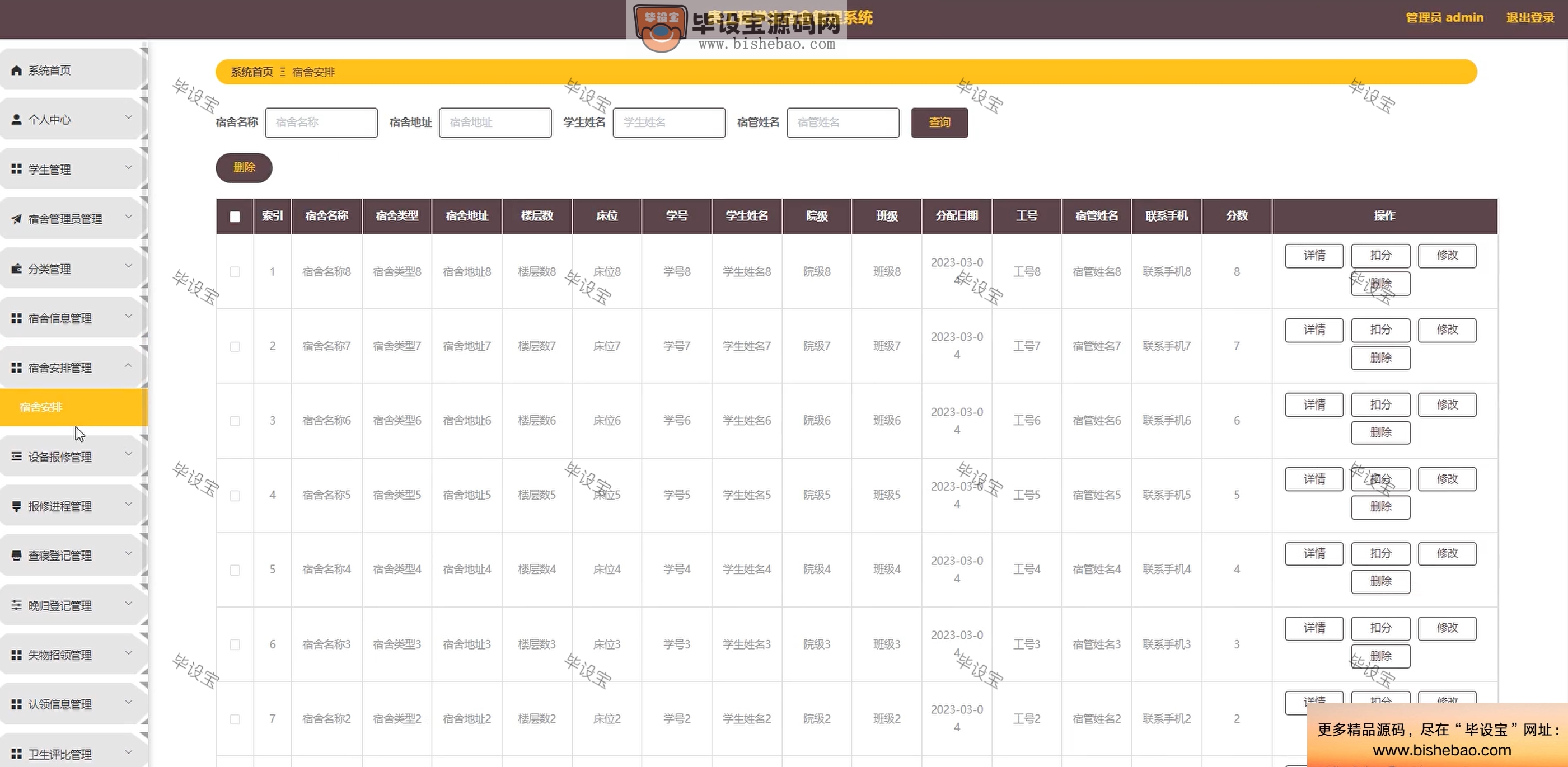This screenshot has width=1568, height=767.
Task: Click 扣分 button for 宿舍名称3 row
Action: [1380, 628]
